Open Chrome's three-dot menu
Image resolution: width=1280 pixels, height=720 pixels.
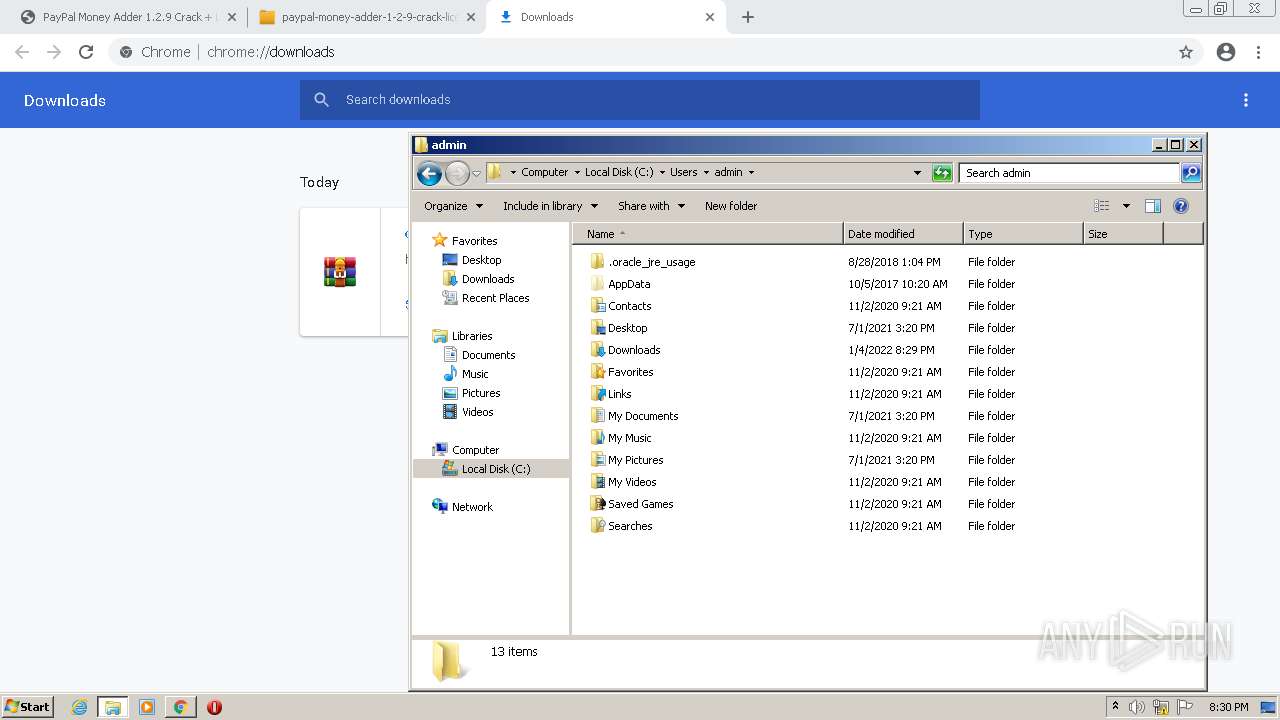(x=1259, y=52)
